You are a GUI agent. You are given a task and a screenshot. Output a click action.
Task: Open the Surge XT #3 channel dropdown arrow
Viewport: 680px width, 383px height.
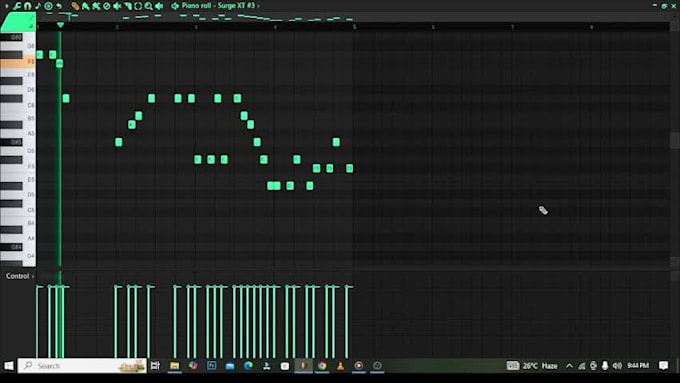pos(258,6)
